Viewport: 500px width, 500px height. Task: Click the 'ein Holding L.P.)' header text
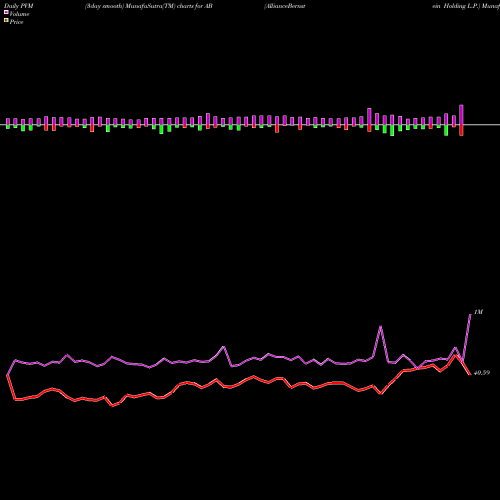click(456, 6)
